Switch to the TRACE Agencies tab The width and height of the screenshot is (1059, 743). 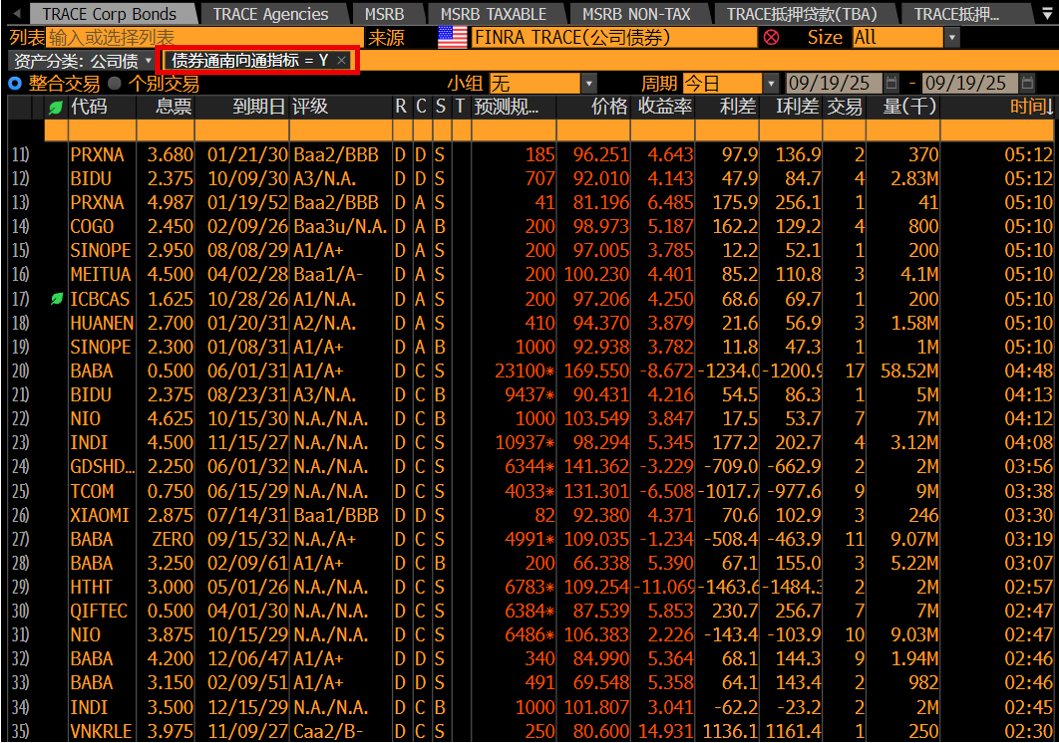click(270, 14)
